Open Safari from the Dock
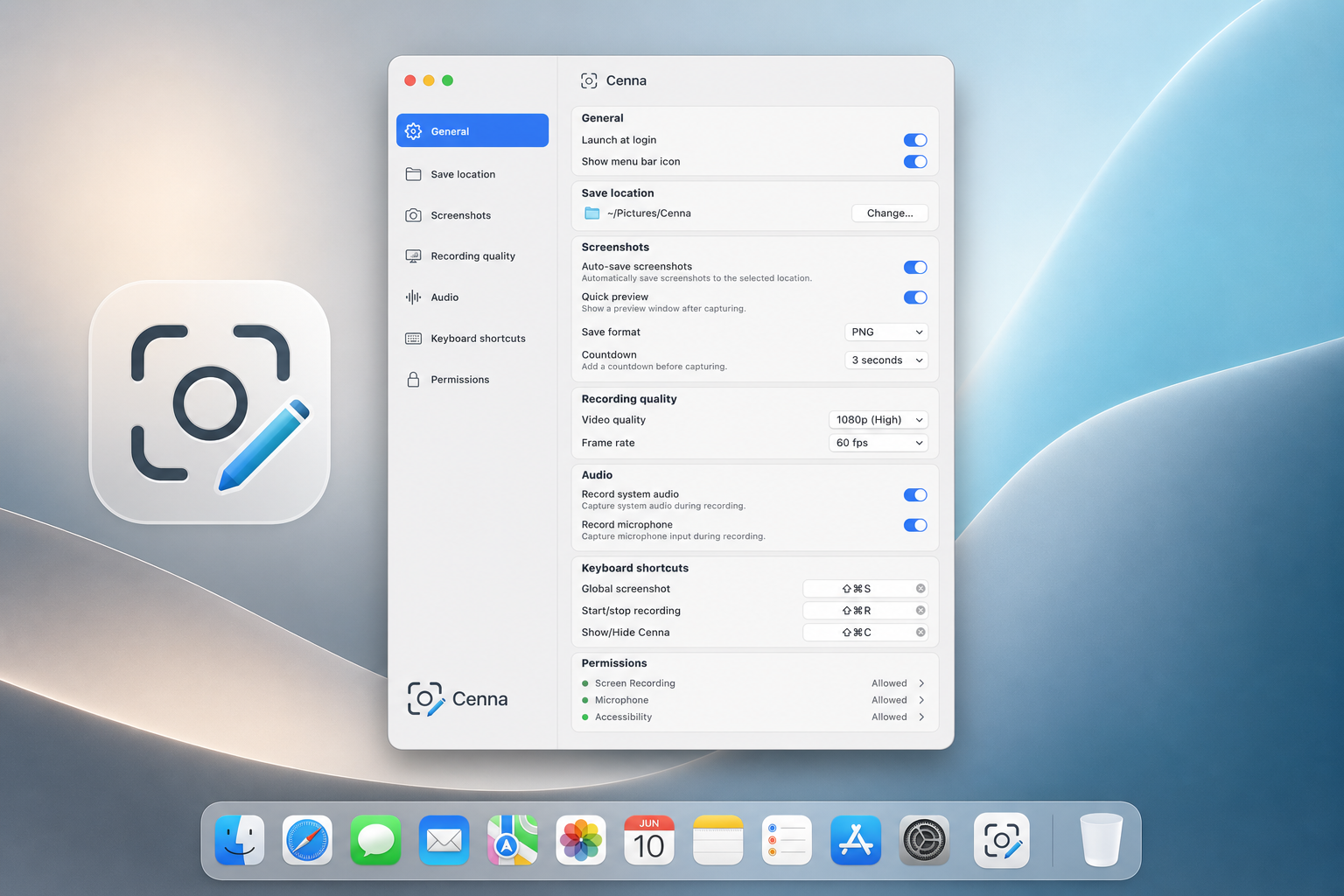 click(307, 841)
